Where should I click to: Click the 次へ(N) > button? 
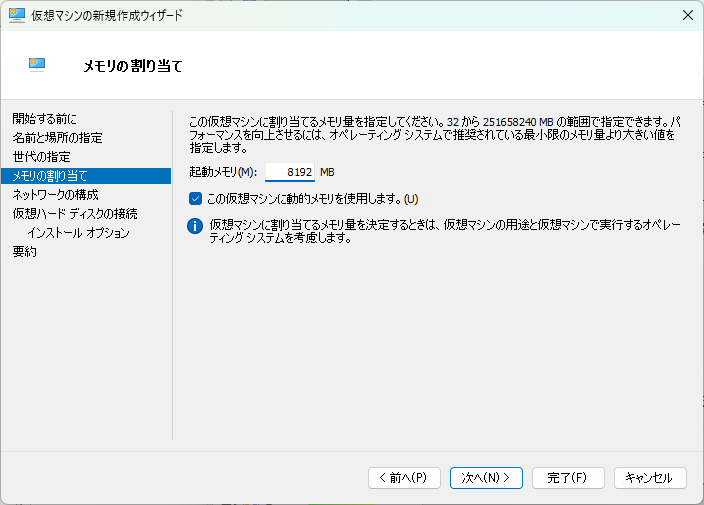[x=486, y=478]
